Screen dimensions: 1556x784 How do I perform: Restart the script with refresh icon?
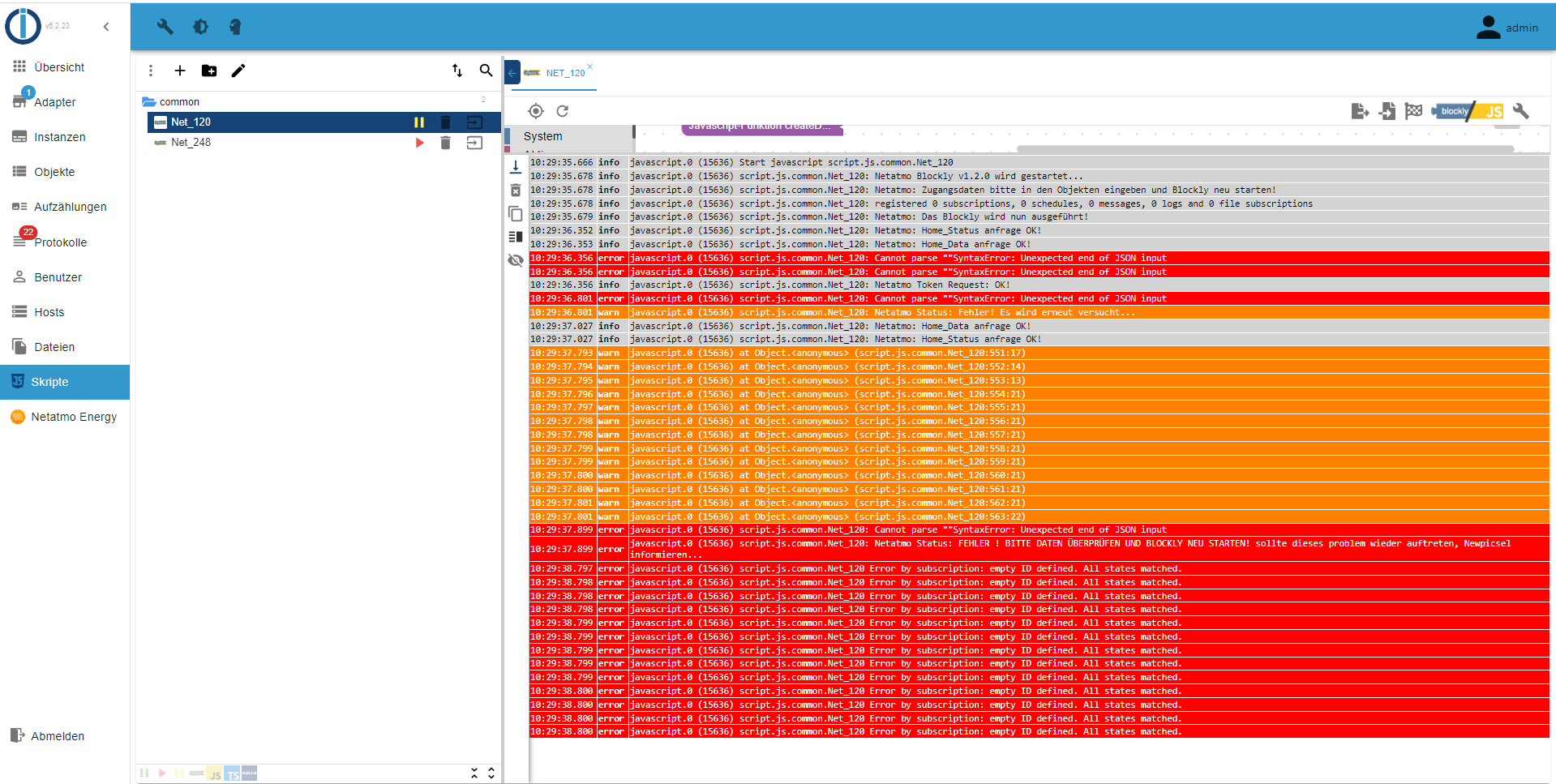point(563,111)
